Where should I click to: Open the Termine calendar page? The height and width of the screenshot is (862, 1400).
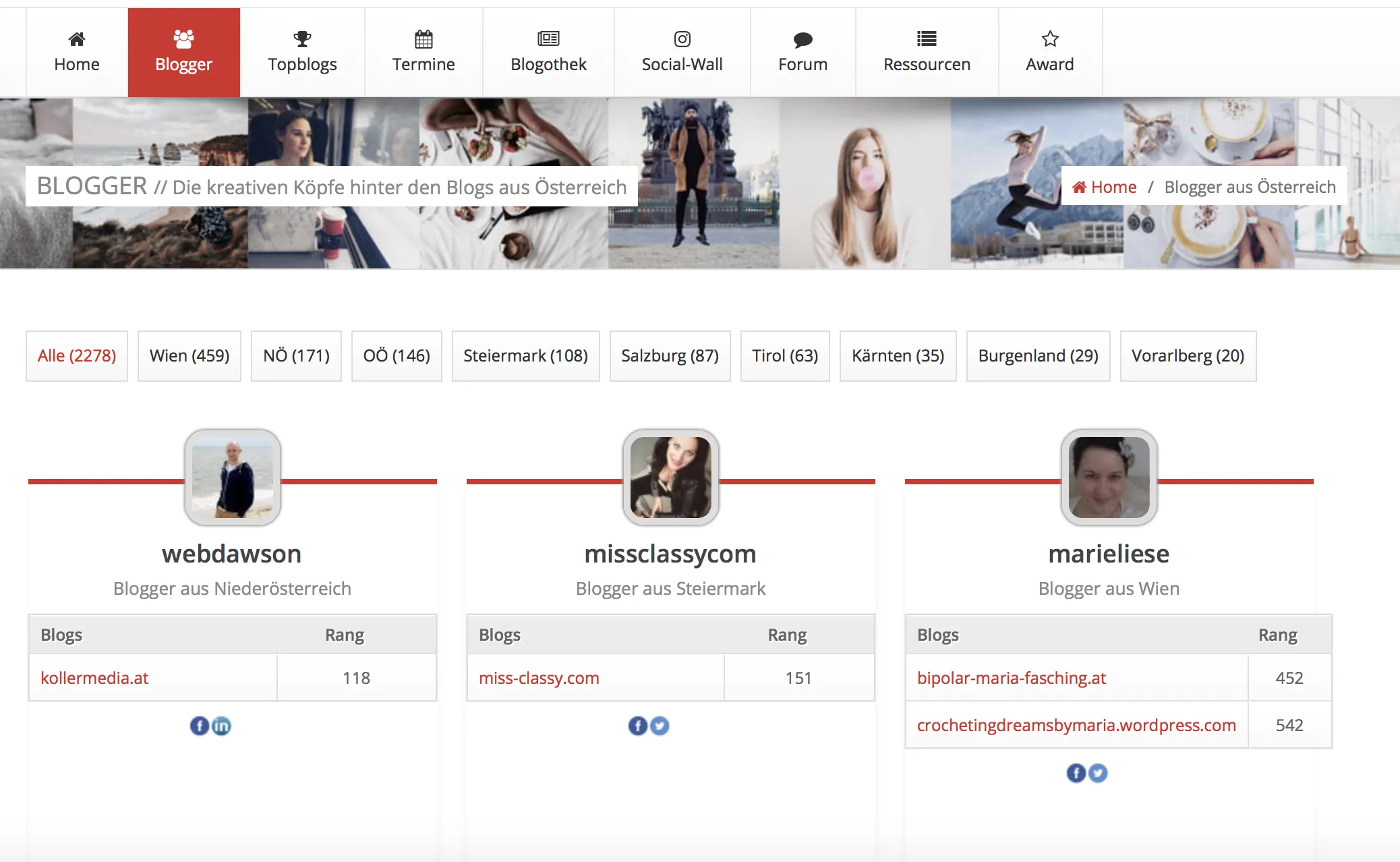[424, 53]
